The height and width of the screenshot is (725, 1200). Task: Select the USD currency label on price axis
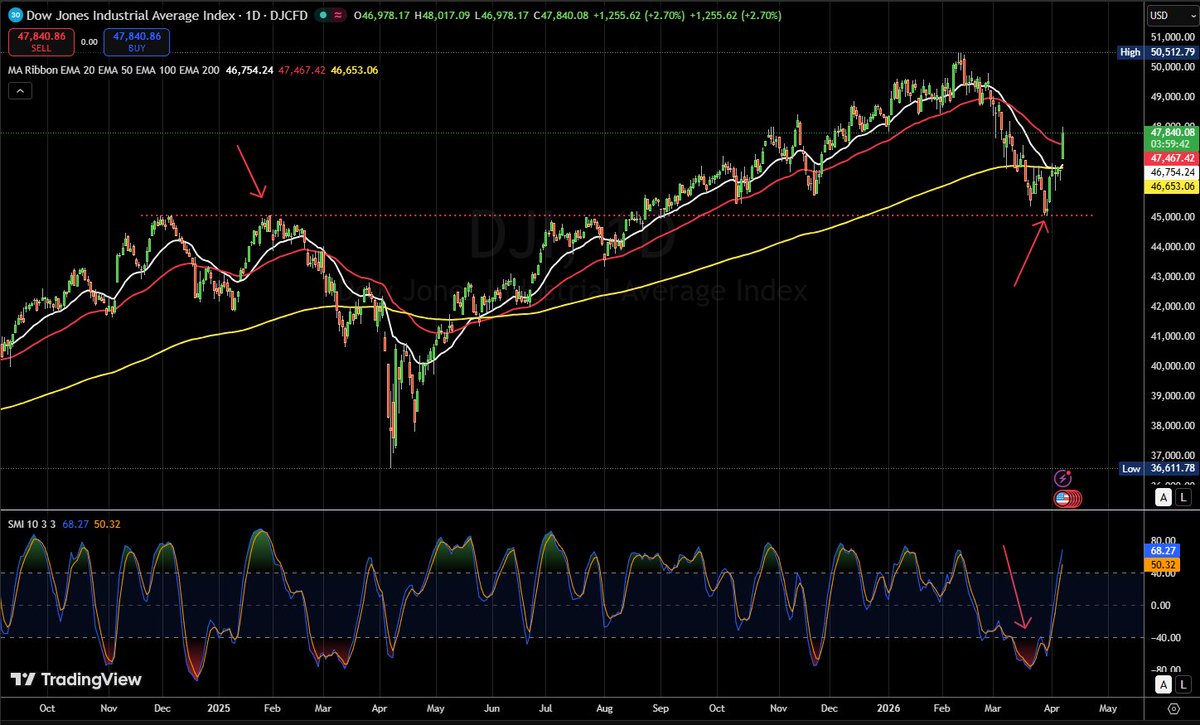(1163, 14)
